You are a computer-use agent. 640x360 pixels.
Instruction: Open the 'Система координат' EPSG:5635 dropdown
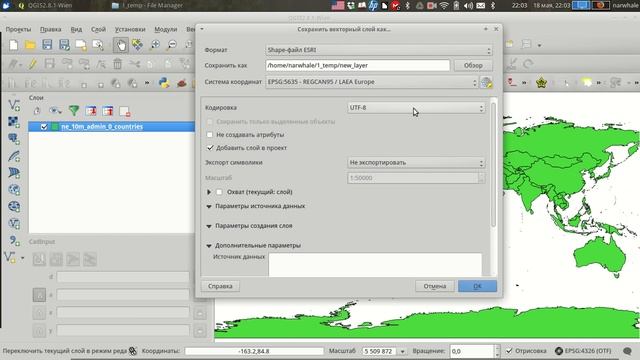[x=371, y=82]
